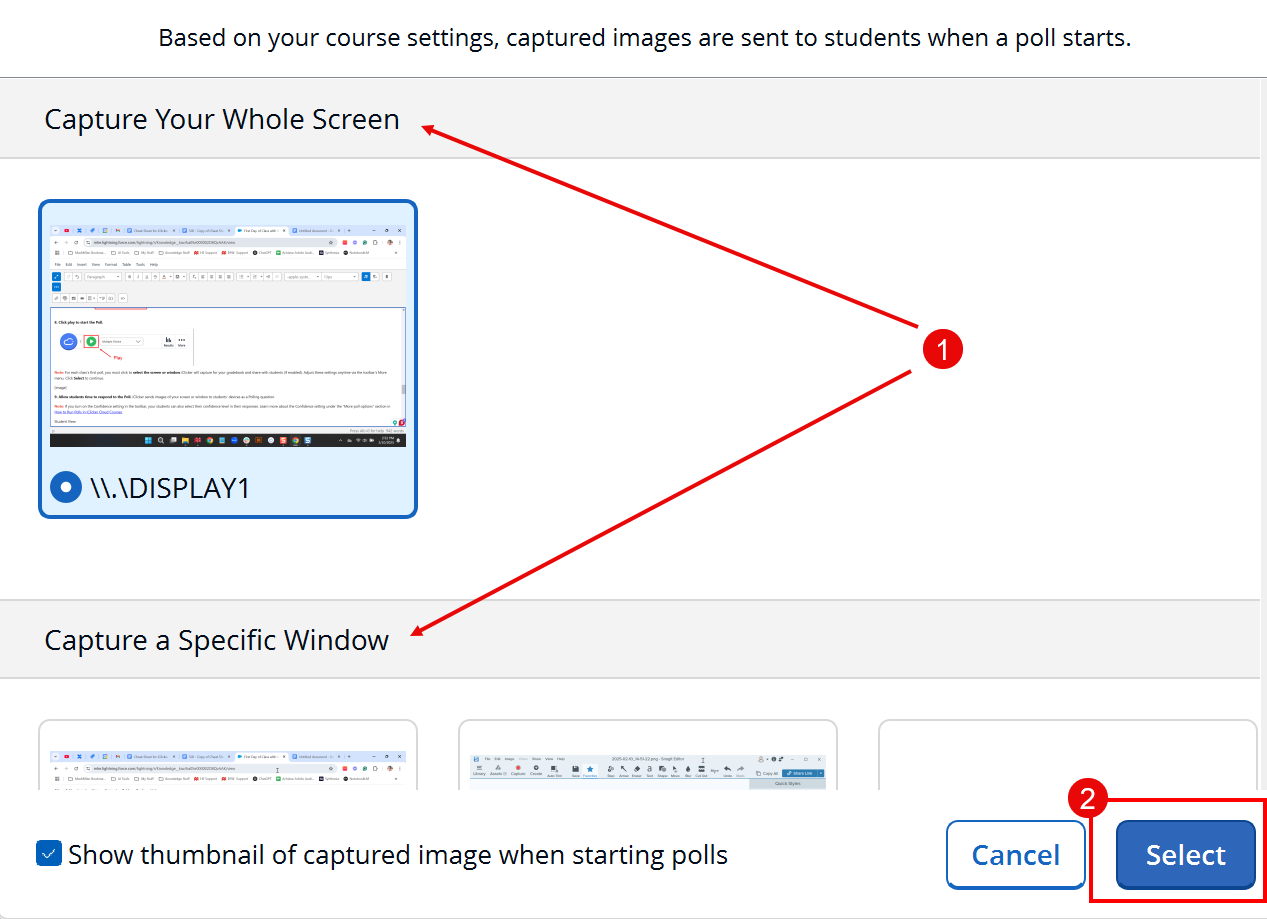Select the \\.\DISPLAY1 radio button
The height and width of the screenshot is (919, 1267).
tap(65, 487)
